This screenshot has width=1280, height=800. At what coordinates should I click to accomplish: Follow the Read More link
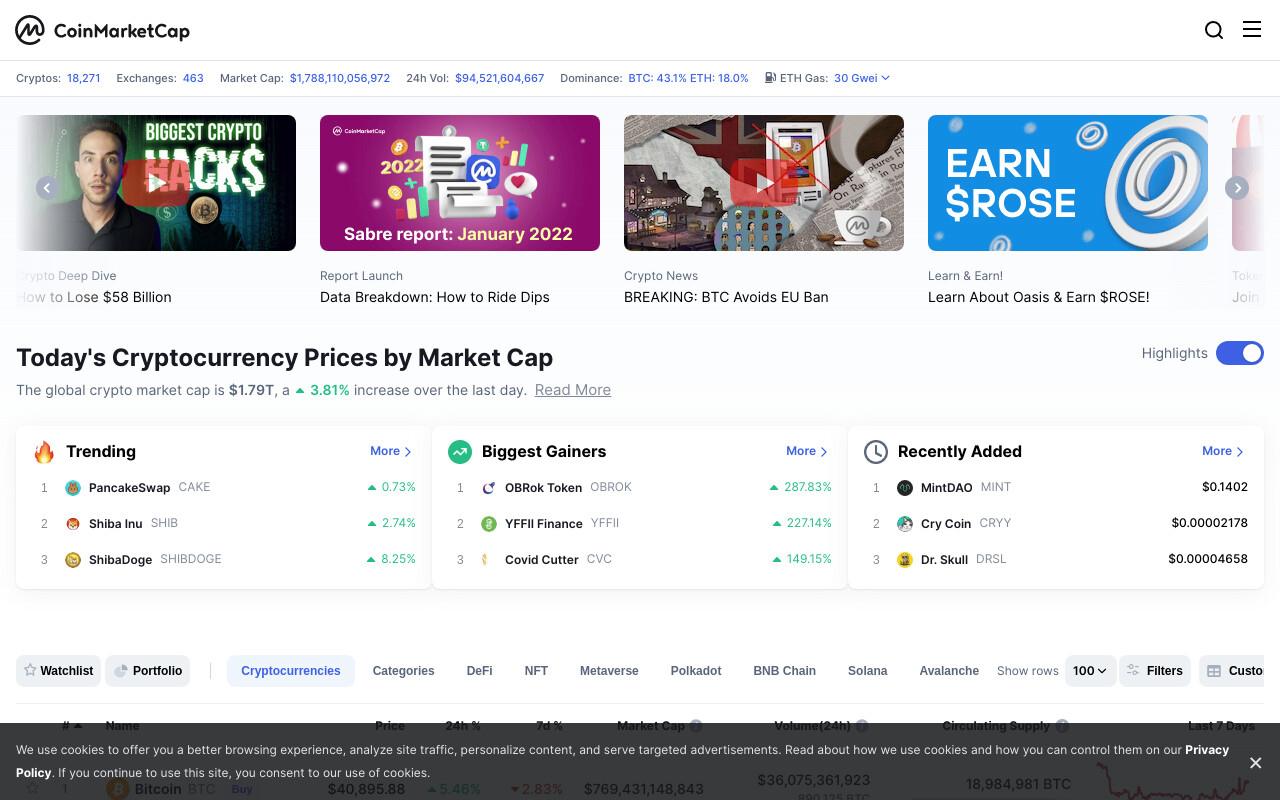point(573,390)
